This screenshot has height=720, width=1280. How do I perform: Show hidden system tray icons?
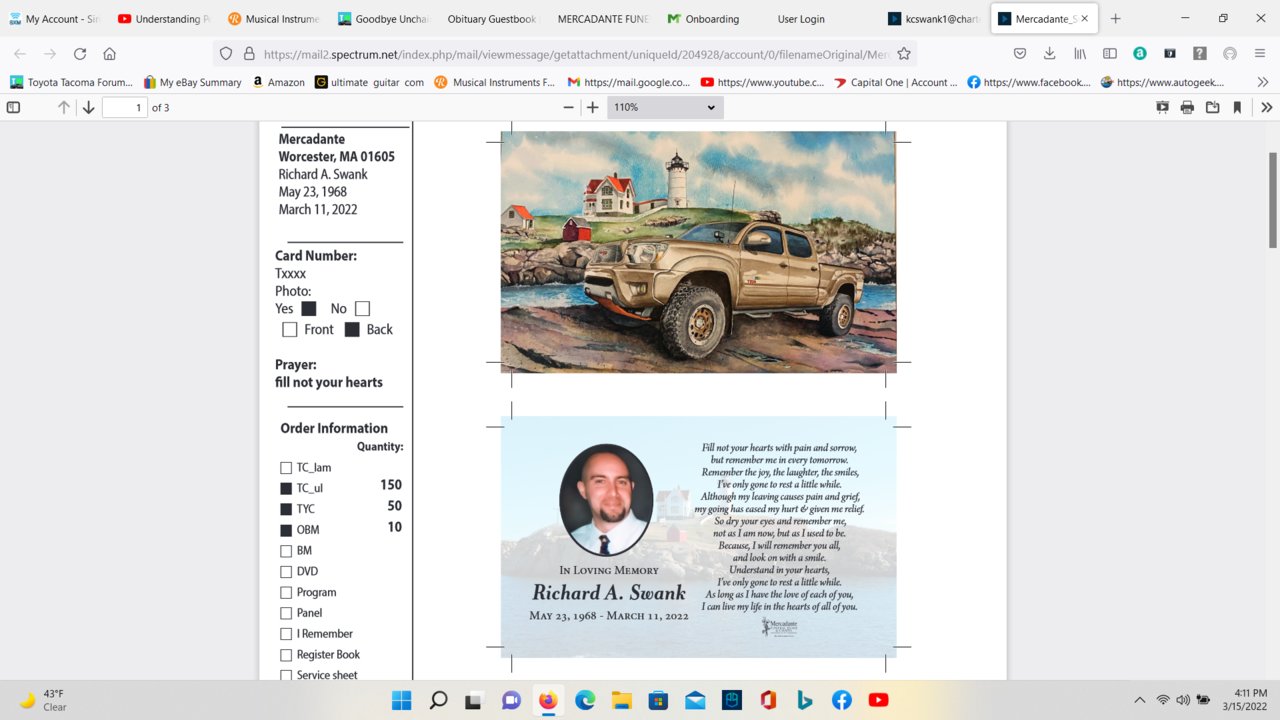point(1139,700)
